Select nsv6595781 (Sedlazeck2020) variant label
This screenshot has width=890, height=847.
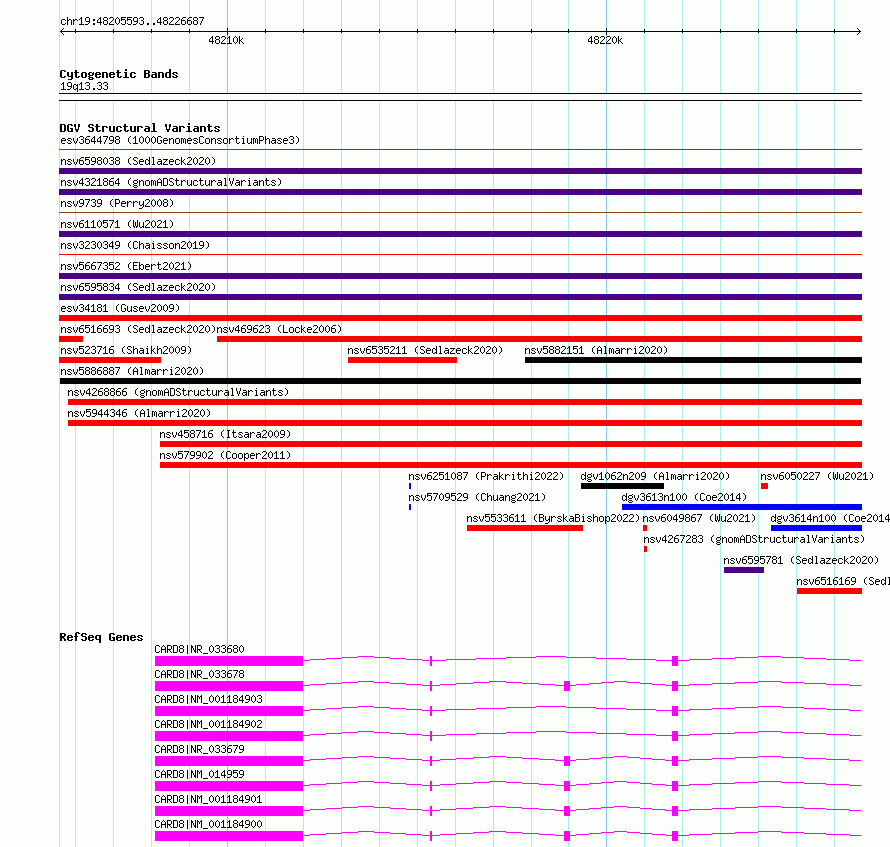801,560
